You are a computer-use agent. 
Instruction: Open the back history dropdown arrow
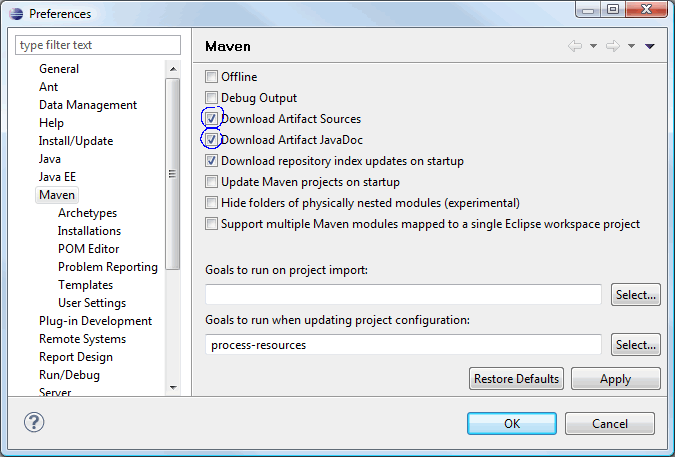(x=593, y=46)
